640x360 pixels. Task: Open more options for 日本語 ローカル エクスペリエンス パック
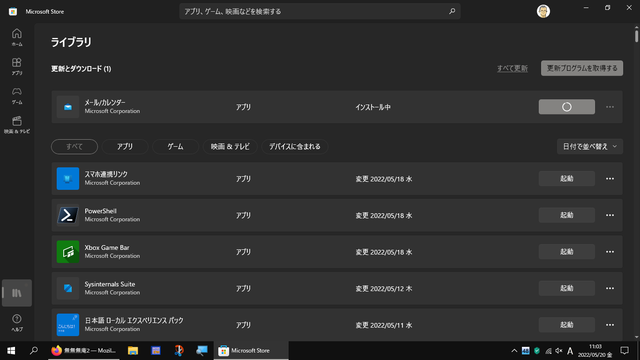click(610, 325)
